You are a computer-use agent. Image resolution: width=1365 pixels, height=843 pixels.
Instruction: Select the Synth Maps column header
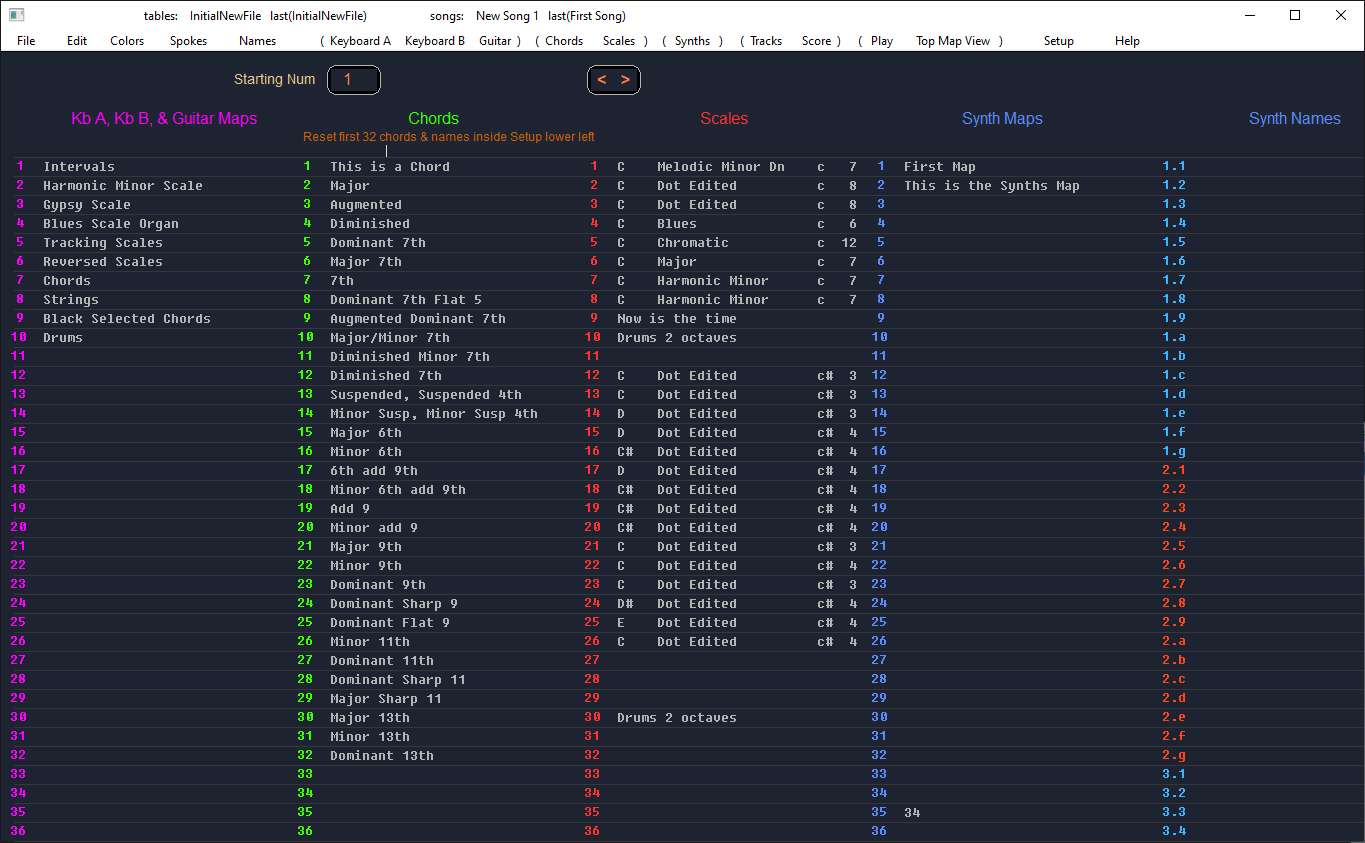[1001, 118]
